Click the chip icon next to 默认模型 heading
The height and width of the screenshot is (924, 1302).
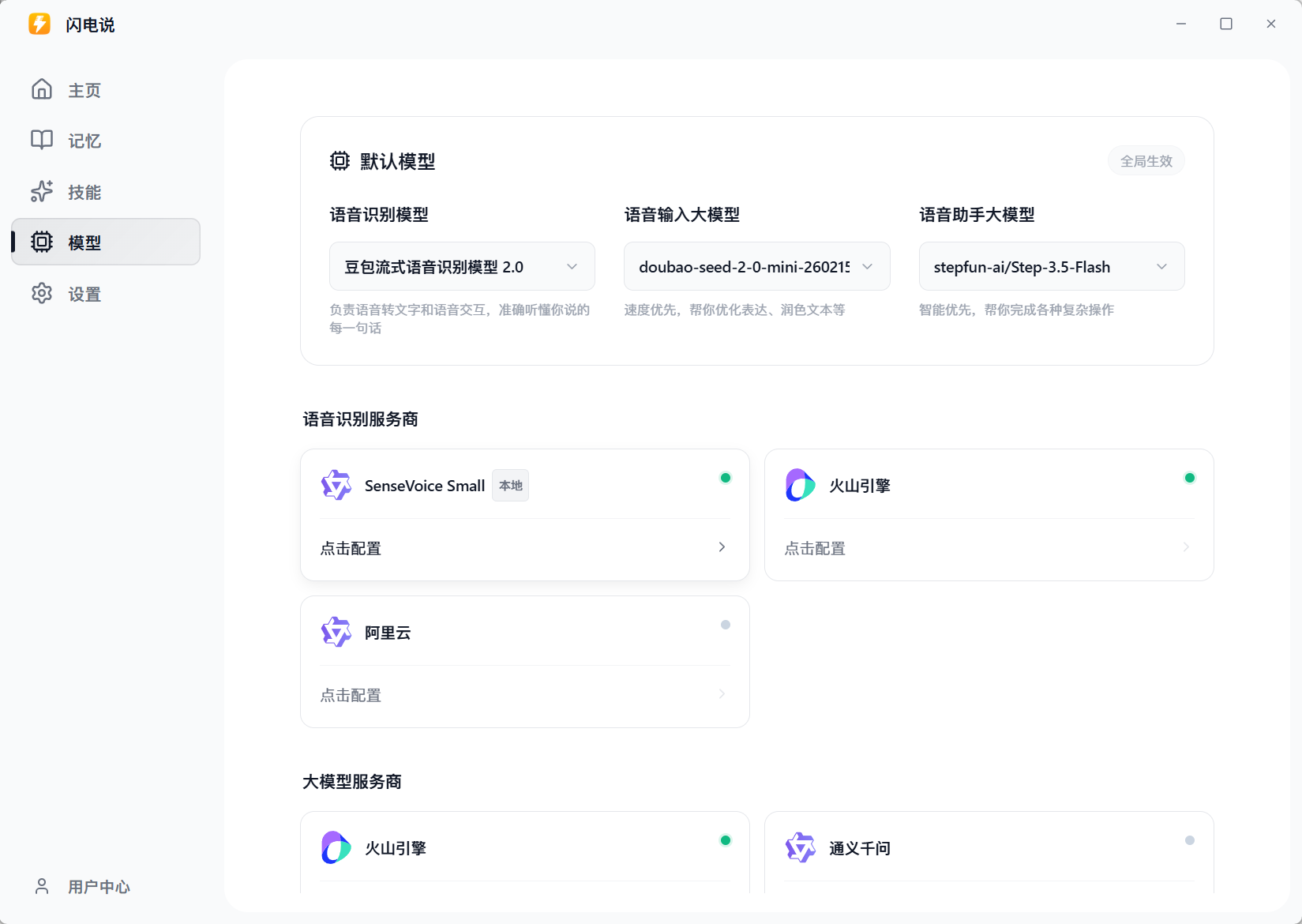pos(340,161)
